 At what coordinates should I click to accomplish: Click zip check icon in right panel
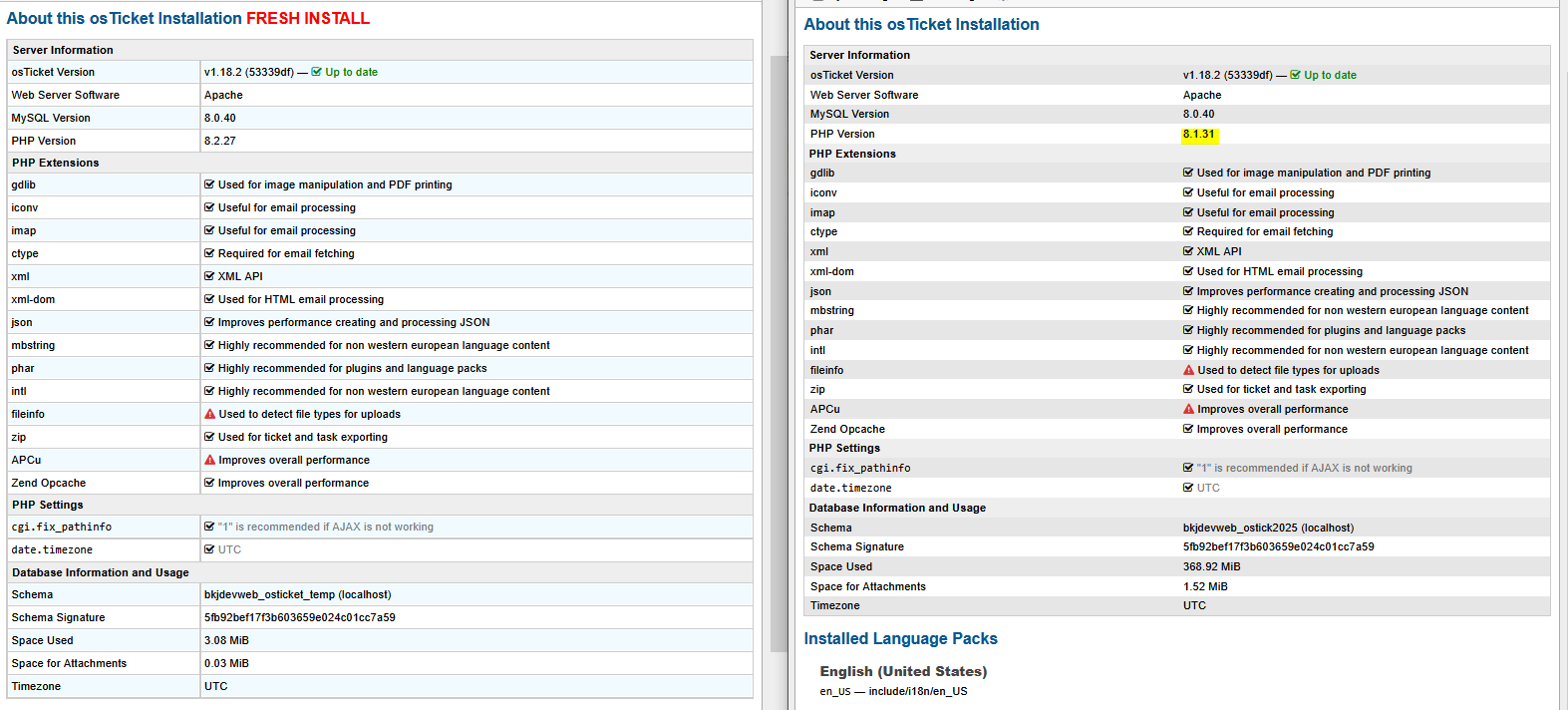[1188, 389]
